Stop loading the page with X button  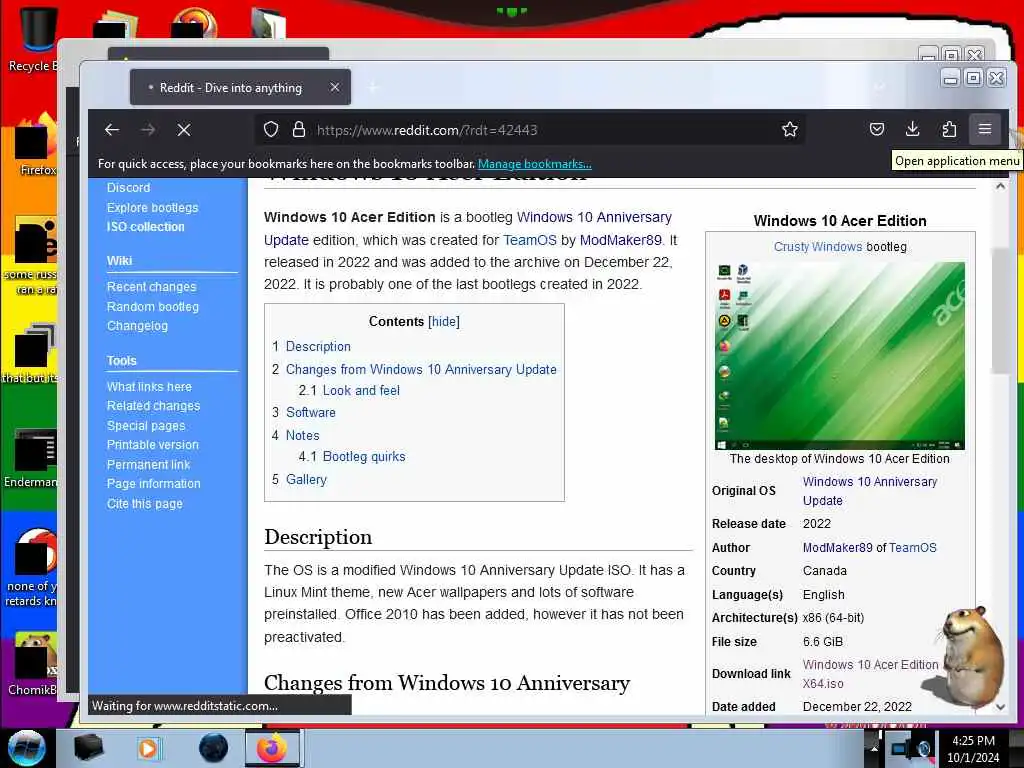click(184, 129)
